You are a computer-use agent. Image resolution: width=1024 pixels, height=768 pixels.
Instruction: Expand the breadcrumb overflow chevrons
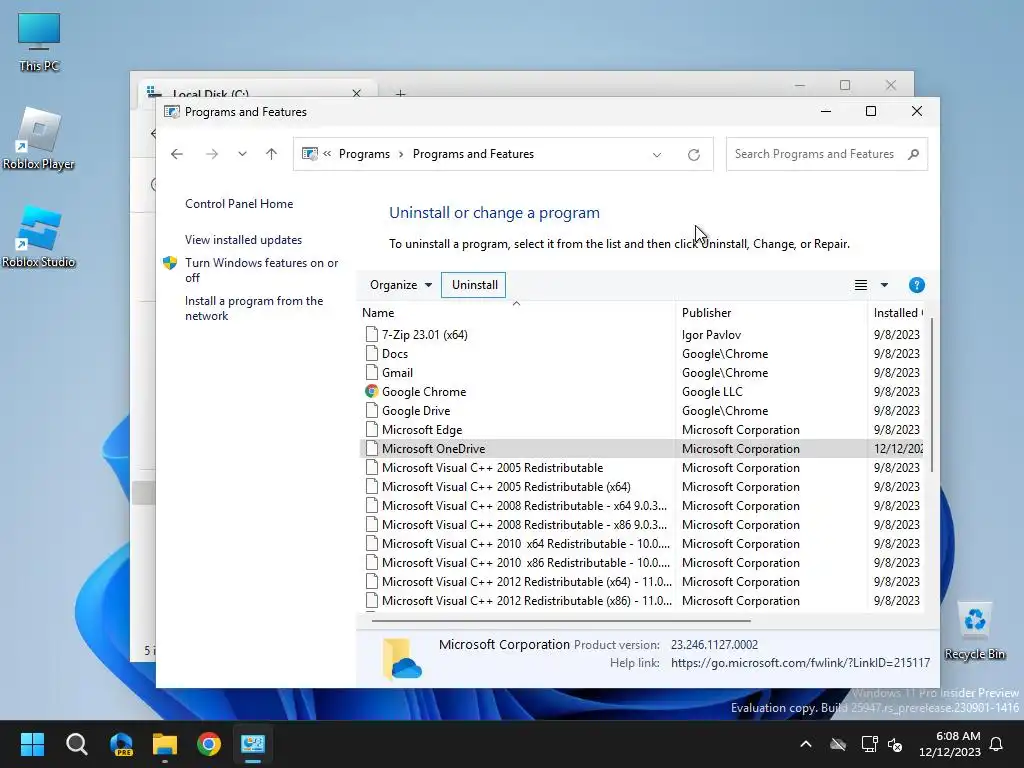pos(327,153)
